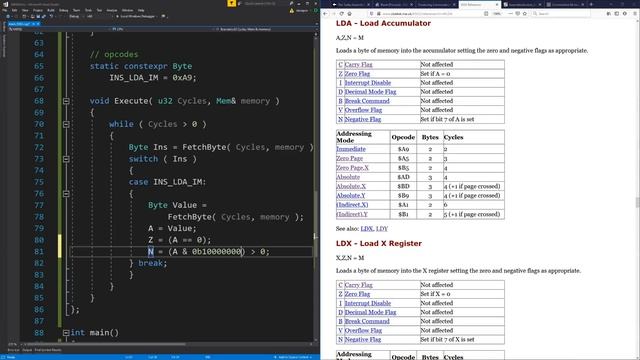Collapse the while loop at line 70
This screenshot has height=360, width=640.
(x=66, y=124)
